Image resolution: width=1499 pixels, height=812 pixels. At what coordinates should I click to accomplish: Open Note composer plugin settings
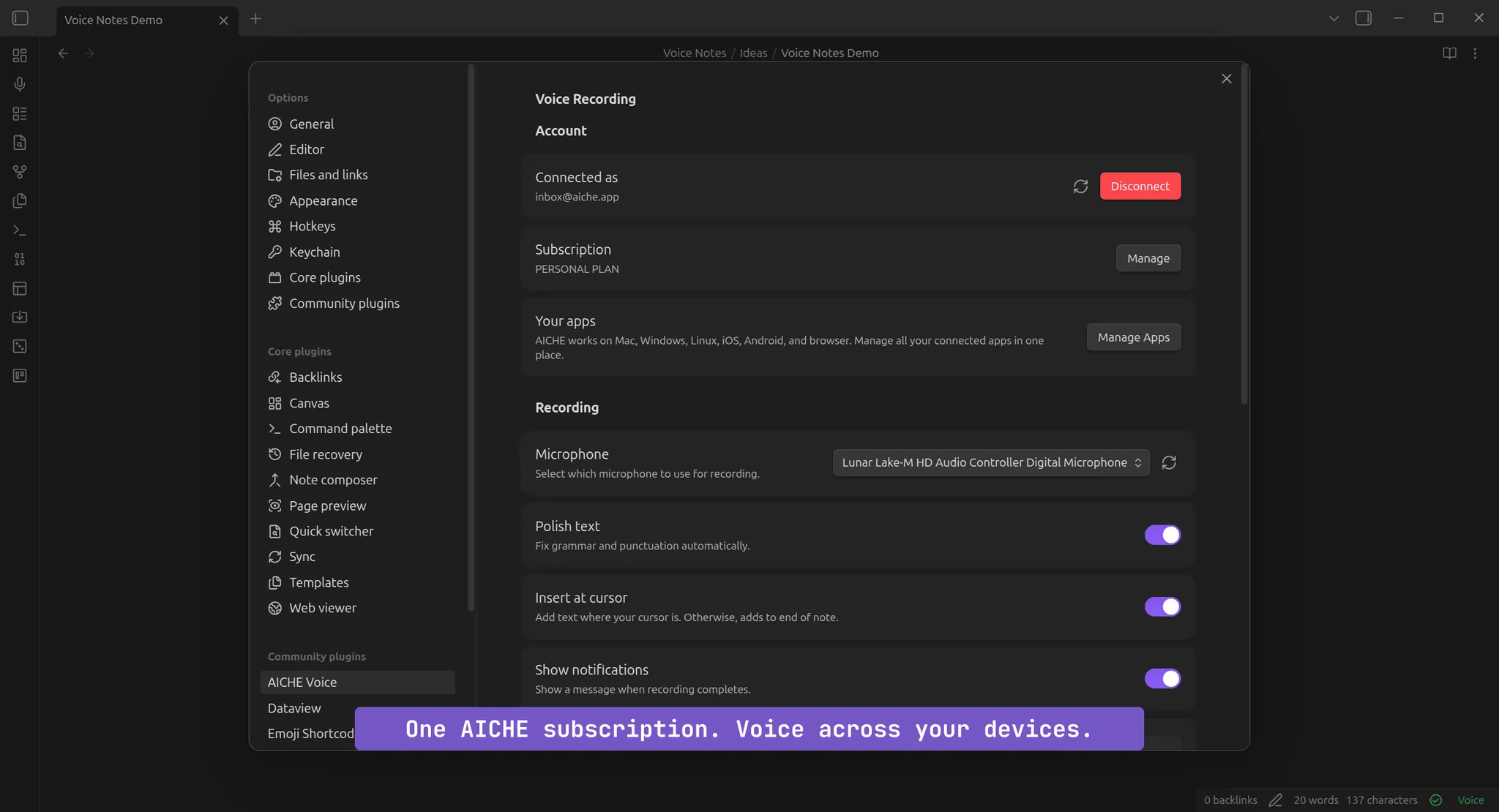click(357, 480)
